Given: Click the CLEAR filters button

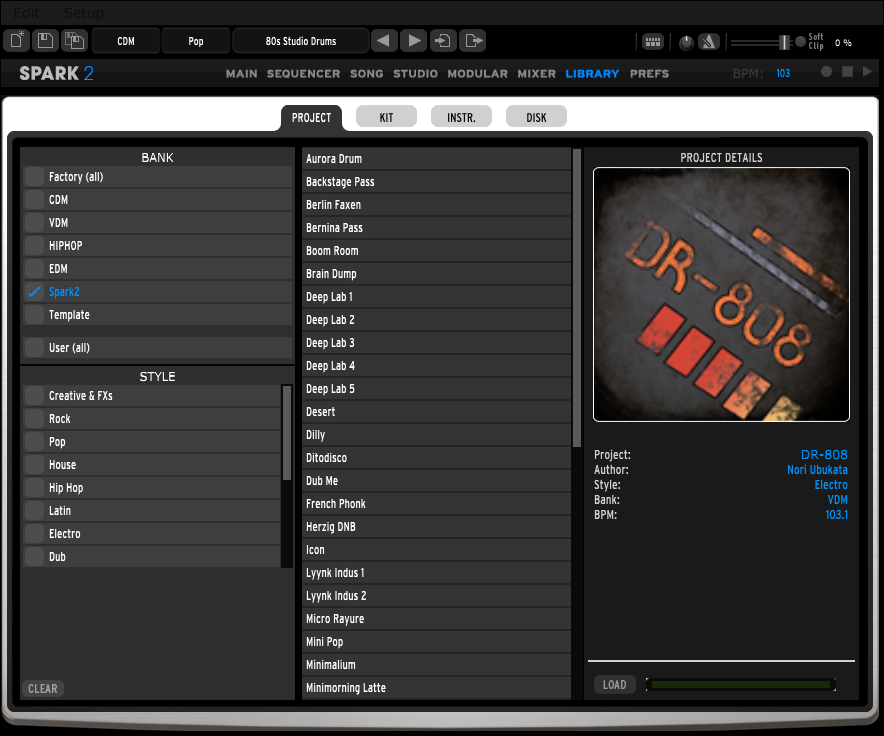Looking at the screenshot, I should (x=43, y=689).
